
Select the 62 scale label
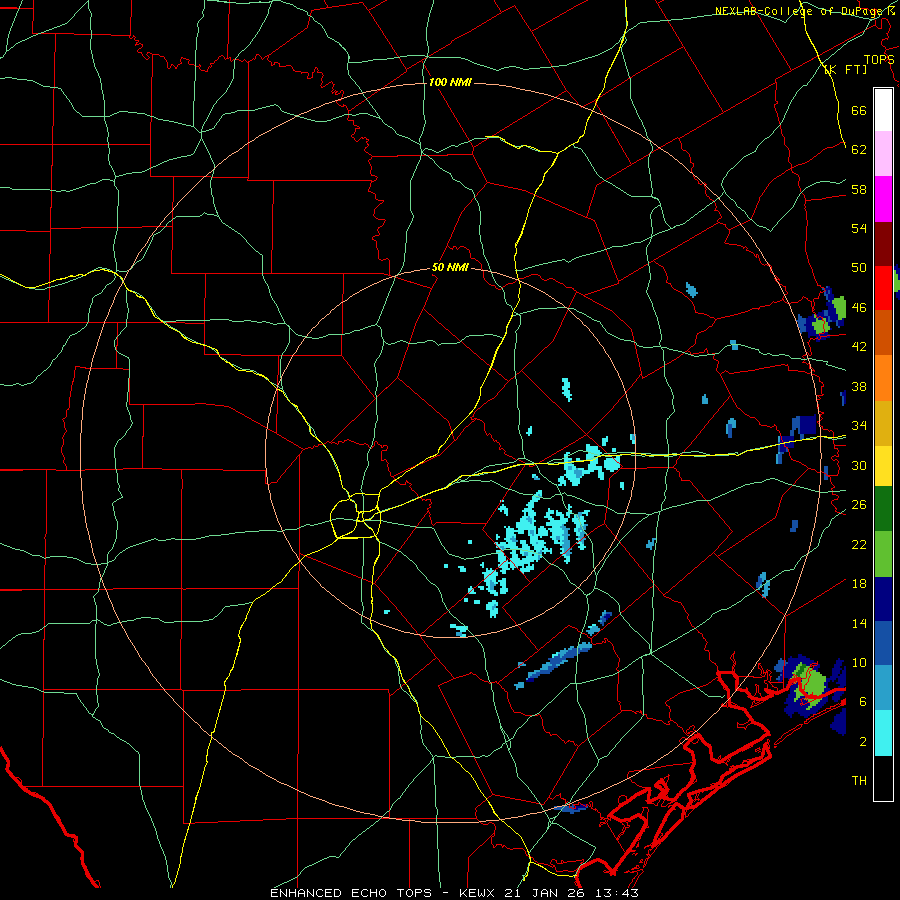point(859,149)
